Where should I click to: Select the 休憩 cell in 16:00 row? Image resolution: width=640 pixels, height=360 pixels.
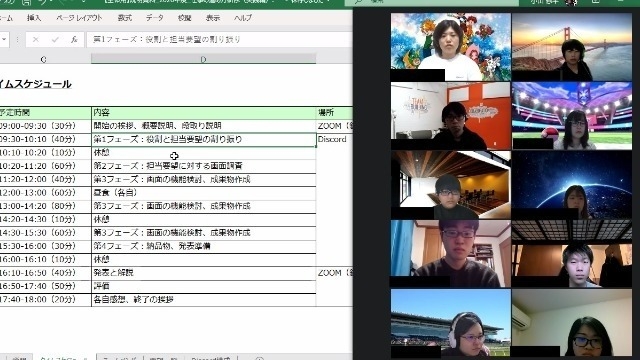point(204,259)
